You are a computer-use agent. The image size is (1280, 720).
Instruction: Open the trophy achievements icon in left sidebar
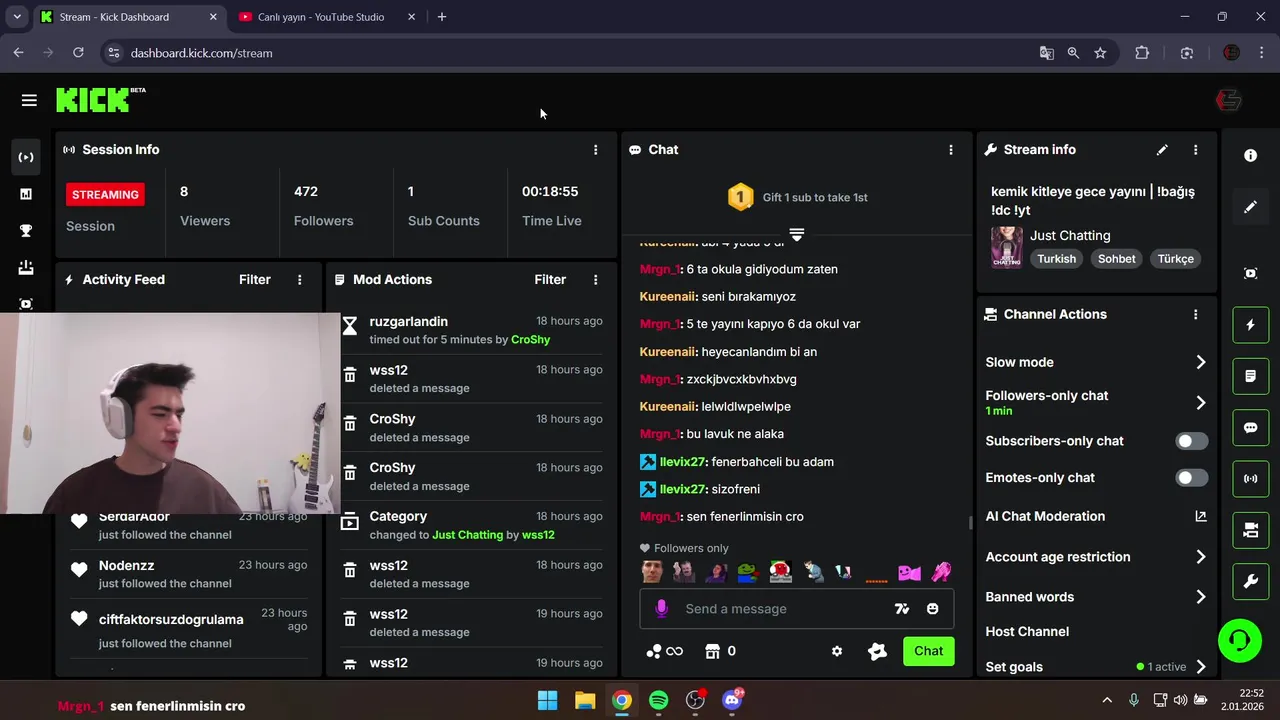(x=26, y=231)
